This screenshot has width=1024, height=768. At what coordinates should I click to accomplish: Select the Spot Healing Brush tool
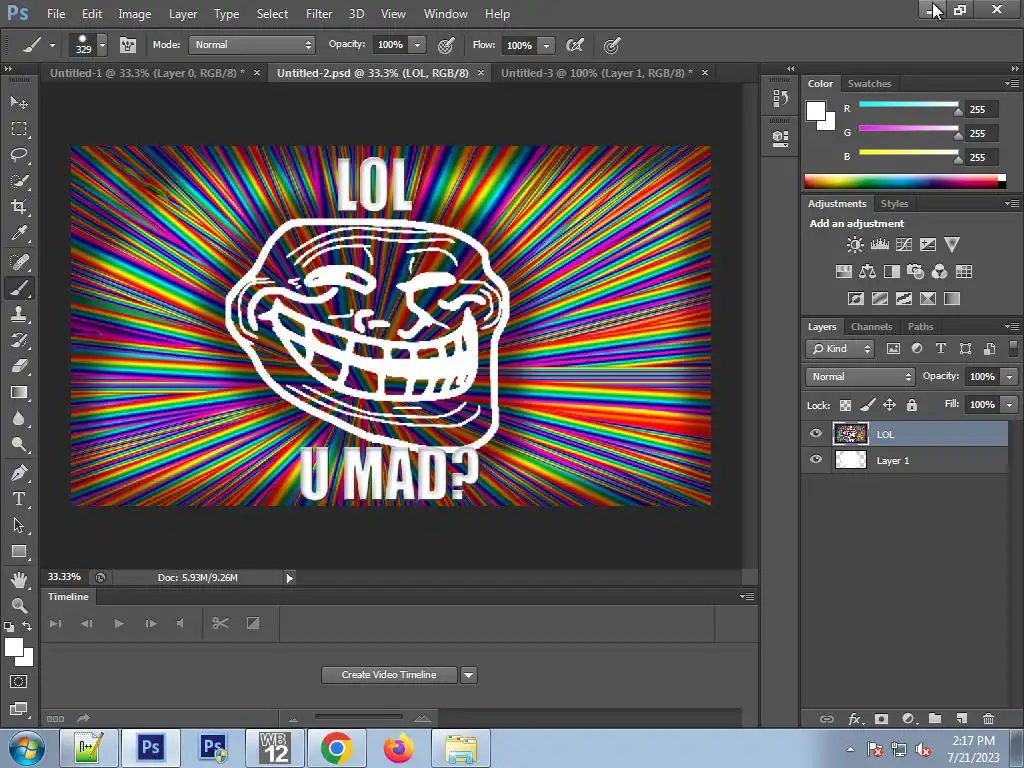click(x=19, y=262)
